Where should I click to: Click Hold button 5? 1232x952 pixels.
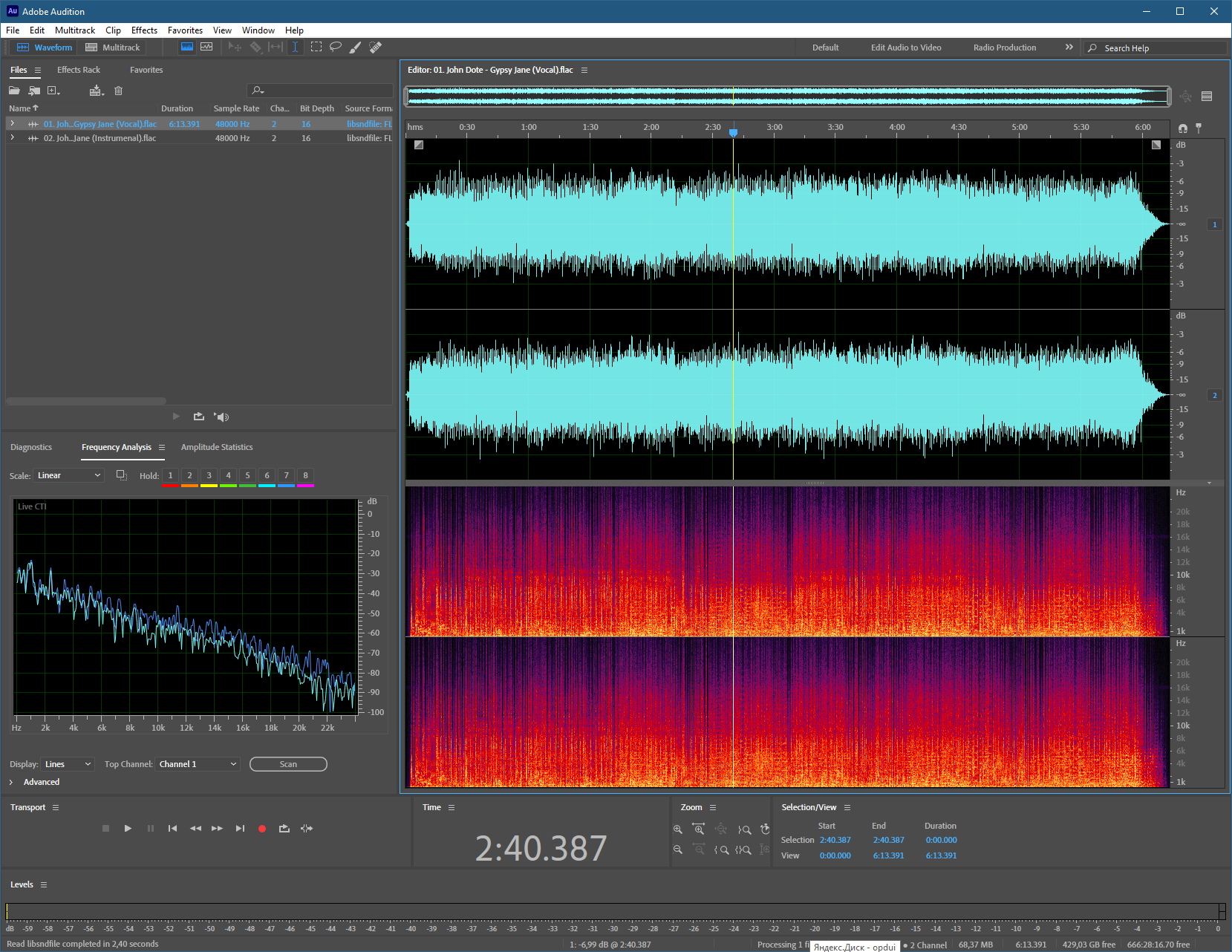pos(247,475)
